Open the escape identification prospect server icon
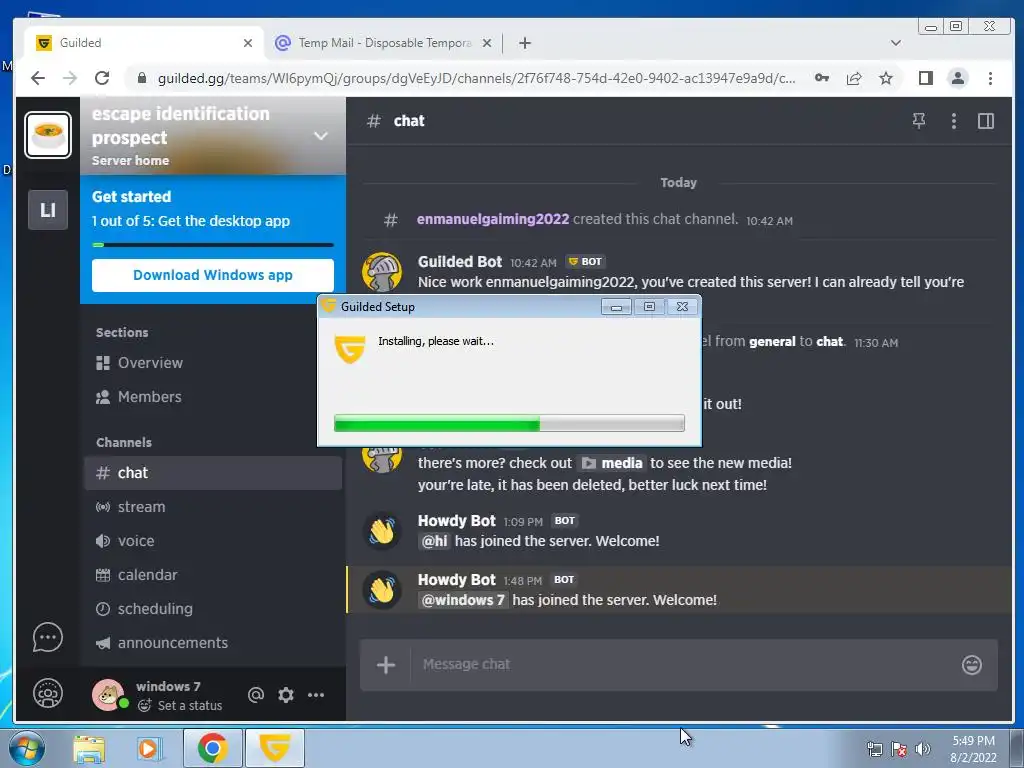 coord(48,135)
